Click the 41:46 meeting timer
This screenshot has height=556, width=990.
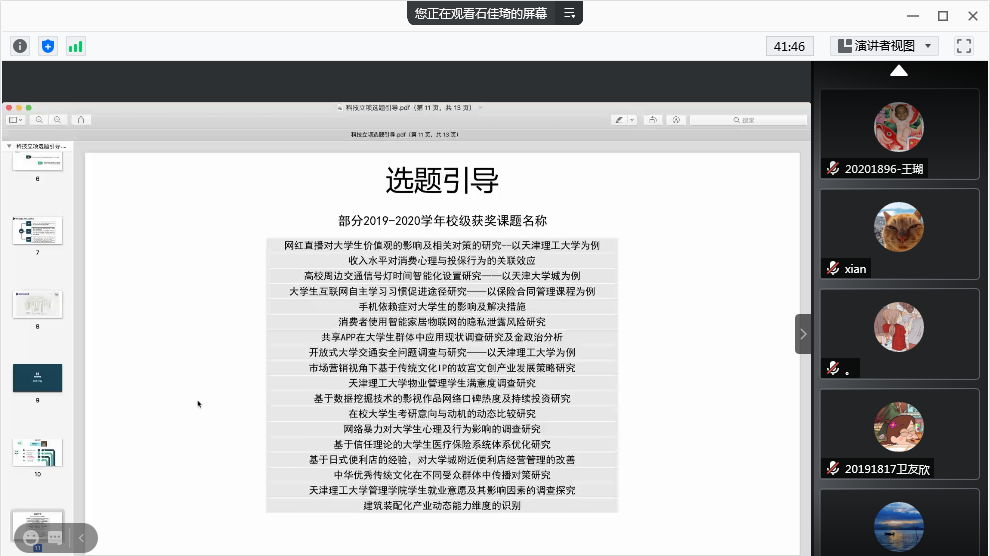coord(790,46)
